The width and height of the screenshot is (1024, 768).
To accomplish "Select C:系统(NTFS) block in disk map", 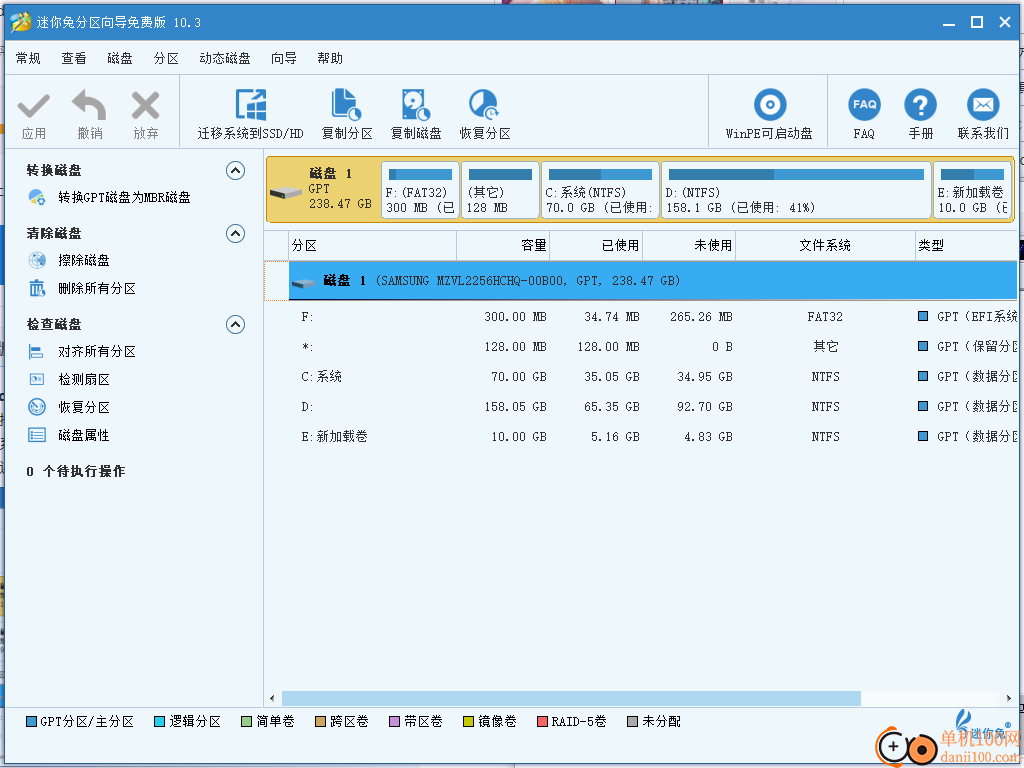I will coord(600,190).
